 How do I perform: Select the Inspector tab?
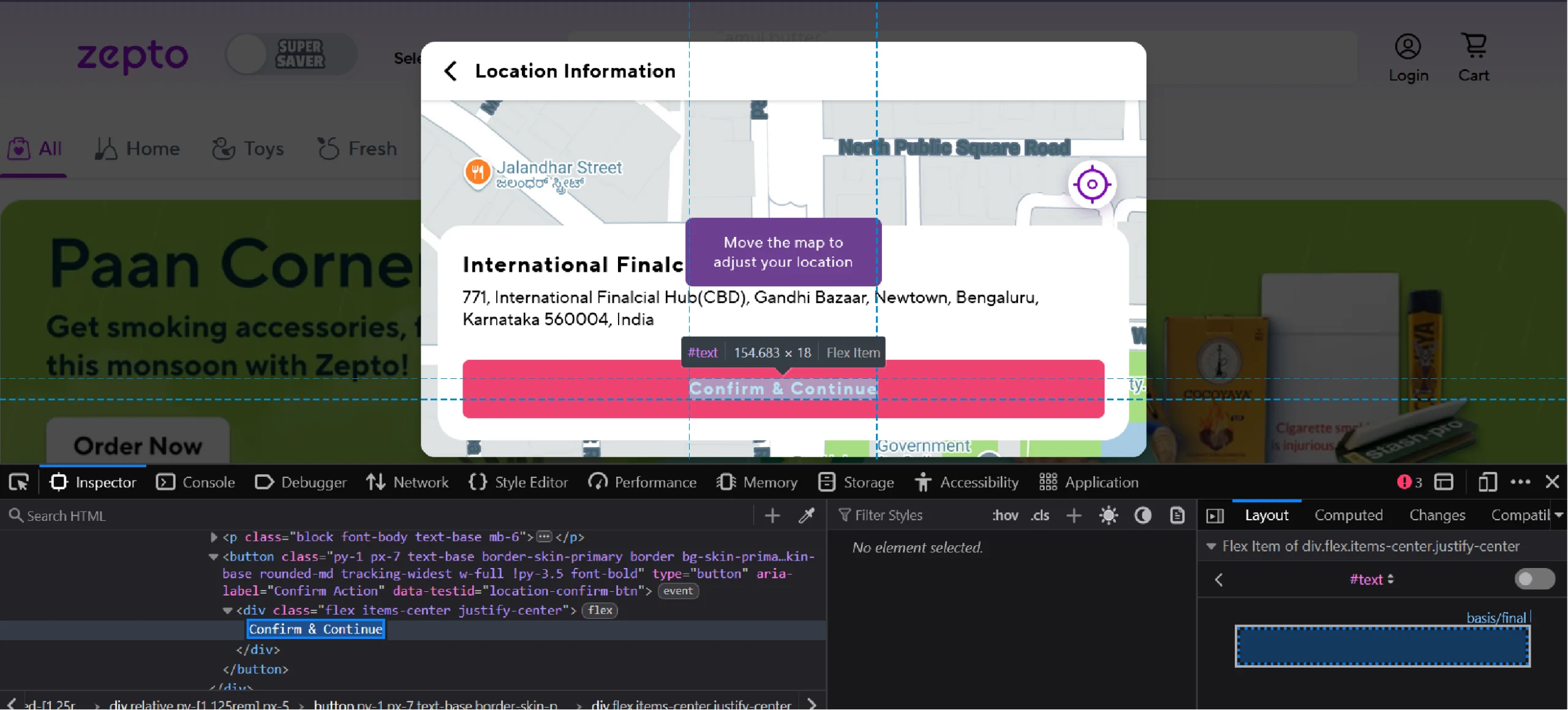tap(93, 482)
